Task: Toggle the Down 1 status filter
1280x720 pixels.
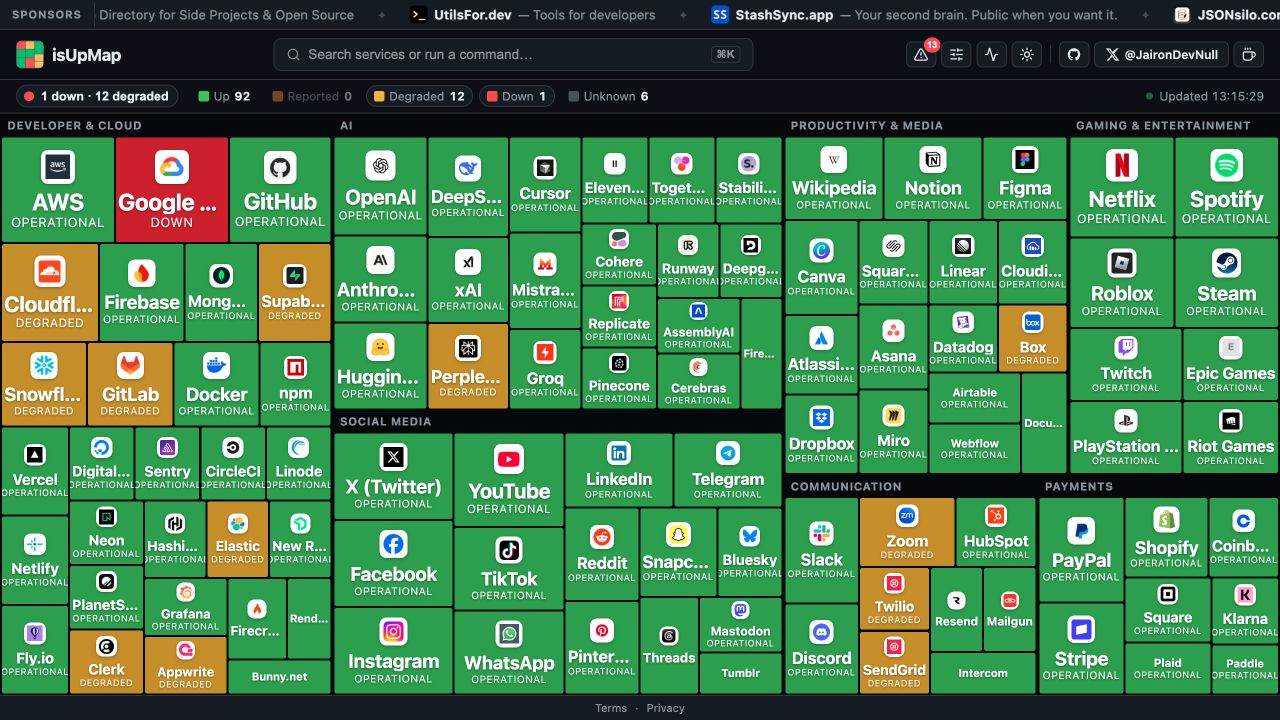Action: [517, 96]
